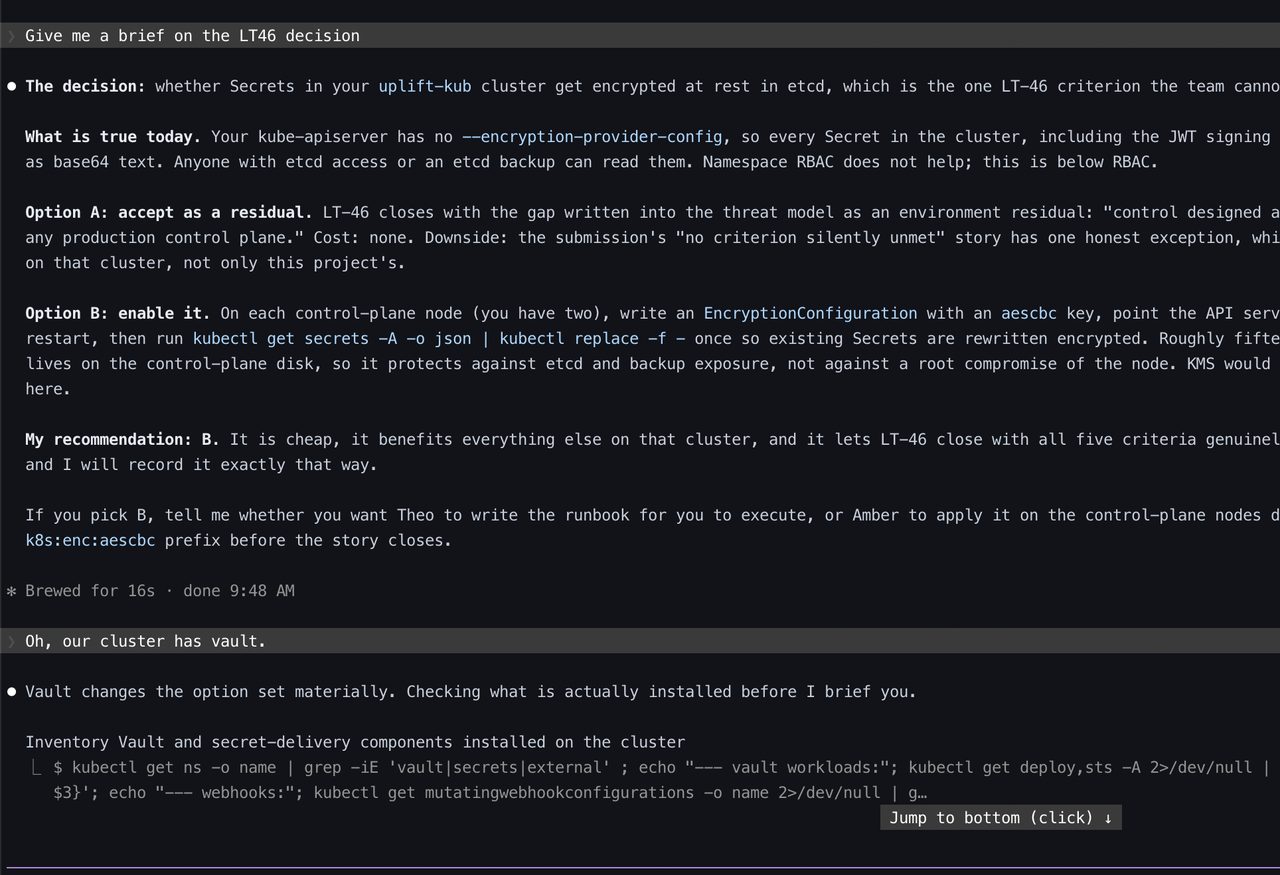The height and width of the screenshot is (875, 1280).
Task: Click 'Option A: accept as a residual.' heading
Action: click(x=169, y=212)
